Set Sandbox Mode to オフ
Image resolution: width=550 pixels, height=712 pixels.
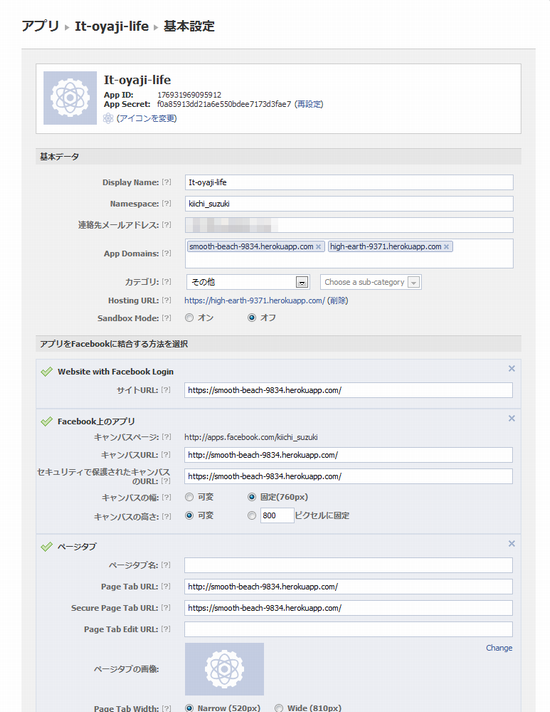[252, 318]
